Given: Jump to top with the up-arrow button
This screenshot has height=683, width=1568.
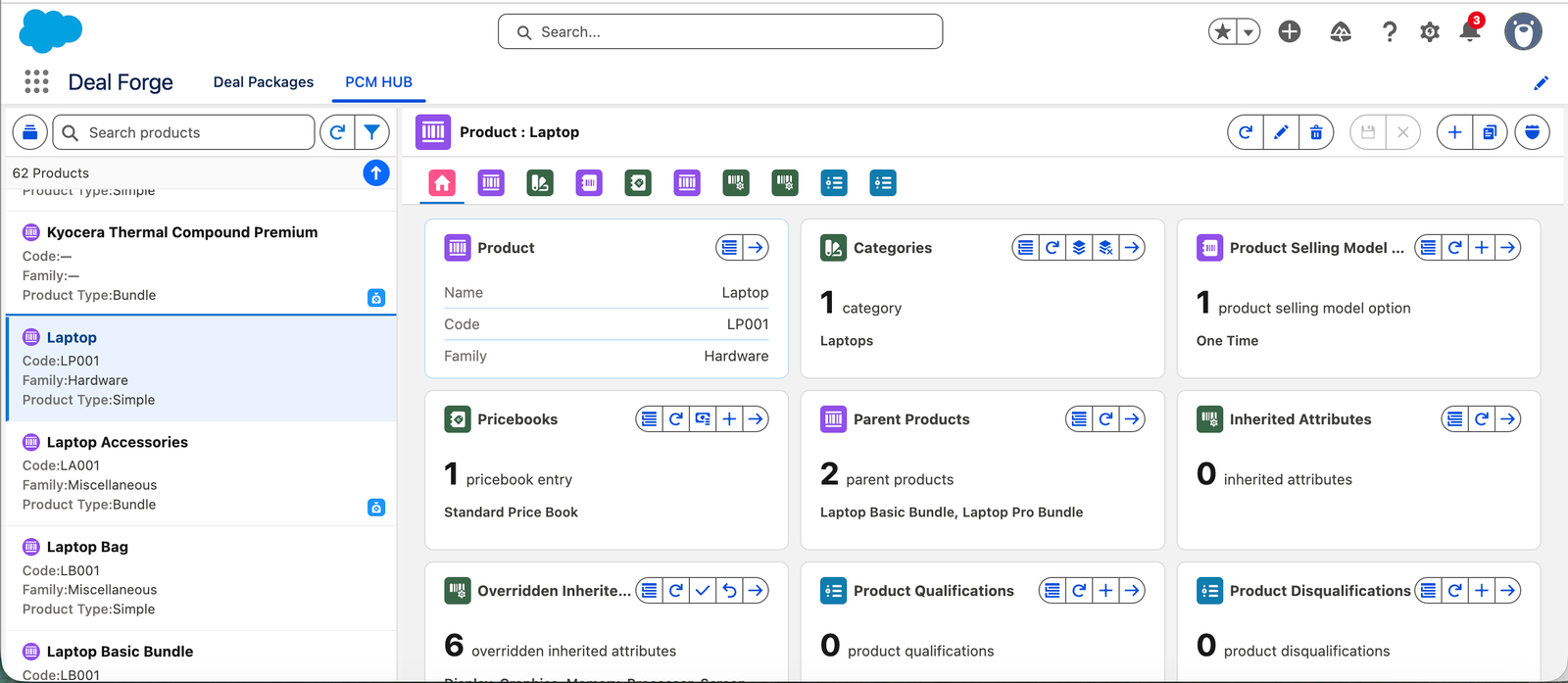Looking at the screenshot, I should tap(376, 172).
